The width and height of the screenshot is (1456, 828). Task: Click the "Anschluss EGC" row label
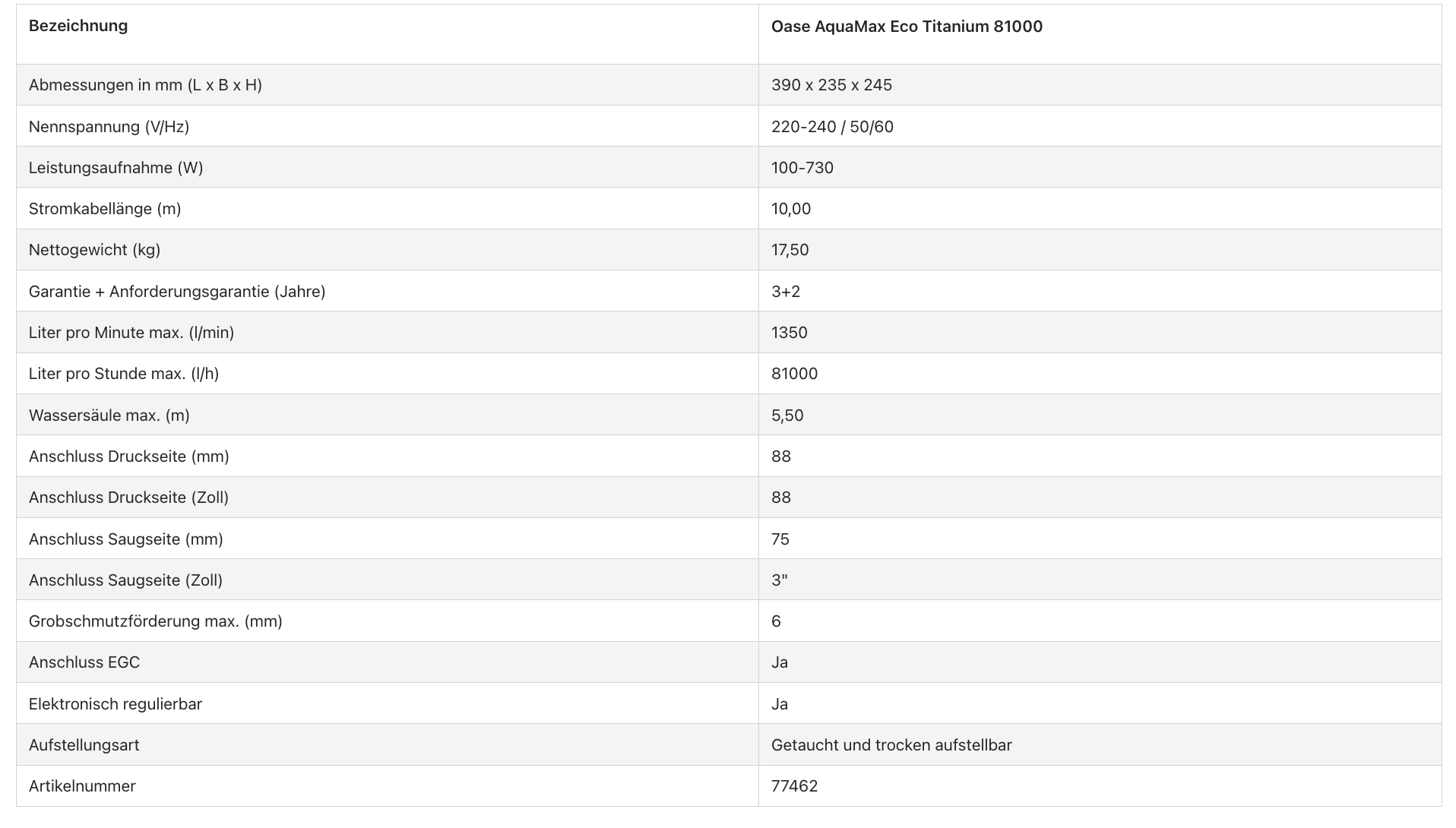[x=84, y=662]
